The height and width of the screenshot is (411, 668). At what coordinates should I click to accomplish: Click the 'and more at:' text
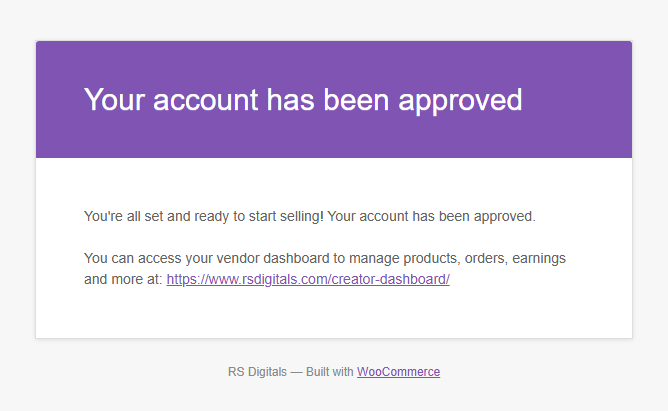click(123, 279)
